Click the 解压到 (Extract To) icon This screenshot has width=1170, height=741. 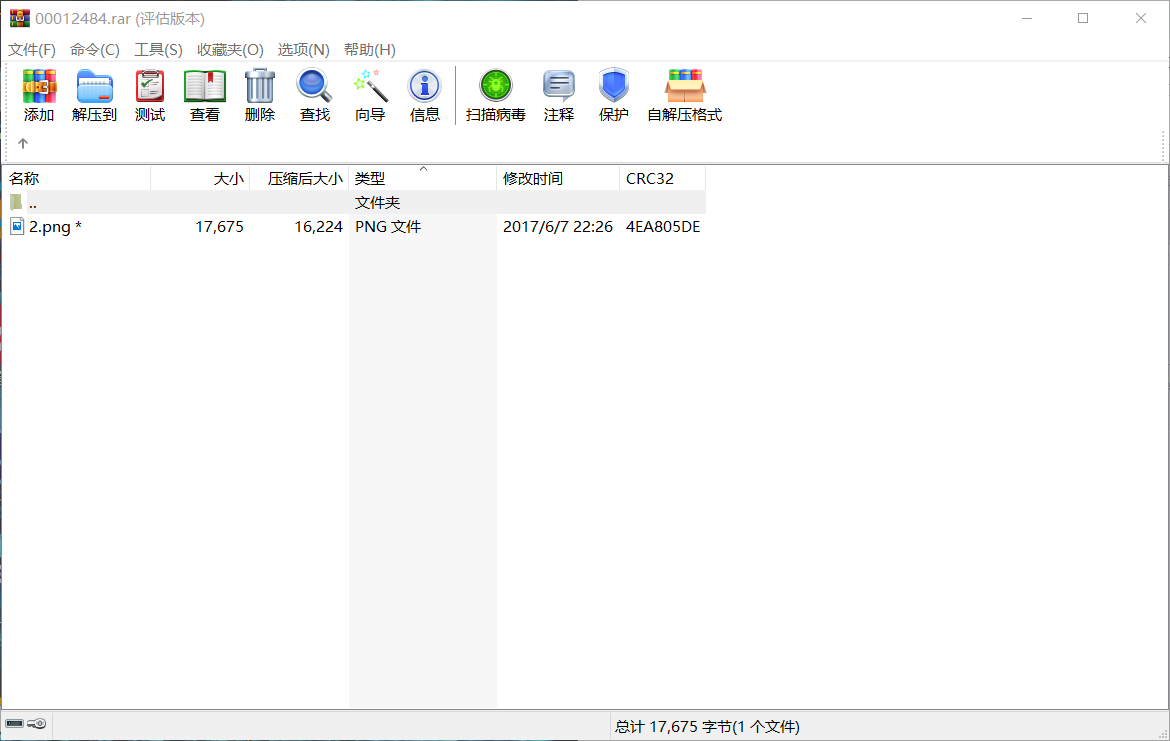pos(94,95)
